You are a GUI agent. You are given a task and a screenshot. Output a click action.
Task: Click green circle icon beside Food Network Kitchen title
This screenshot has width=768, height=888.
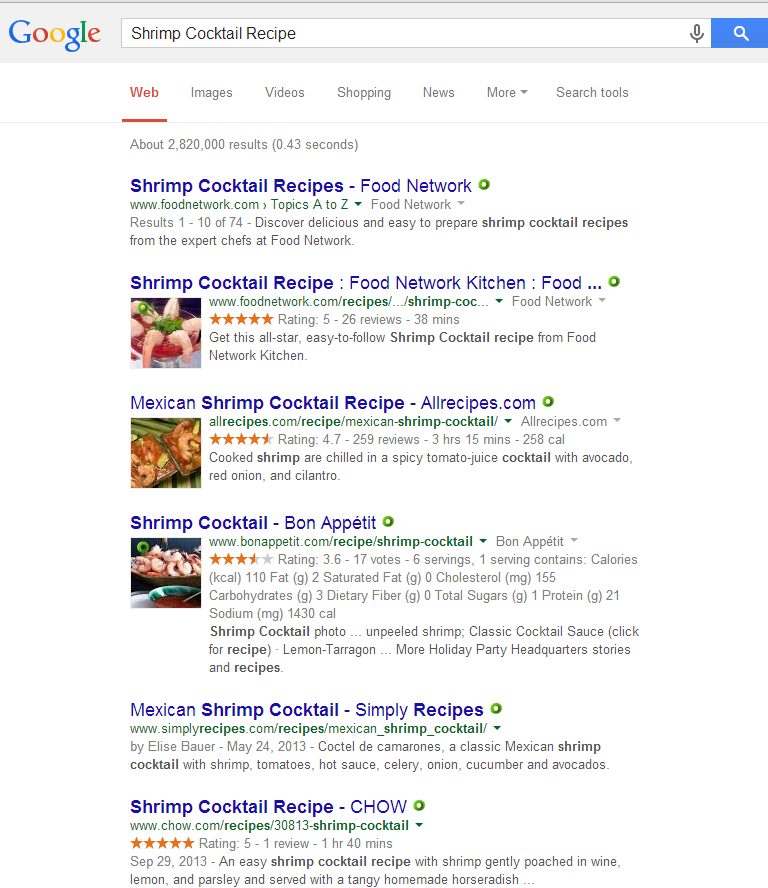pos(614,281)
